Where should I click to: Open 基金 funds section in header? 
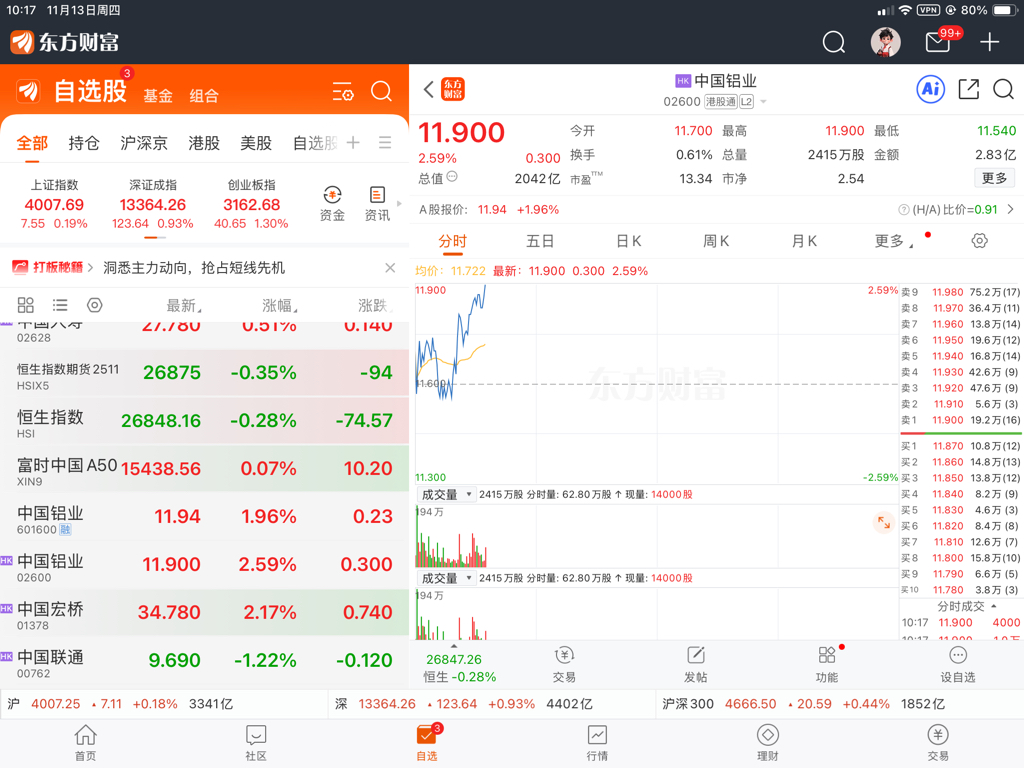pyautogui.click(x=158, y=96)
